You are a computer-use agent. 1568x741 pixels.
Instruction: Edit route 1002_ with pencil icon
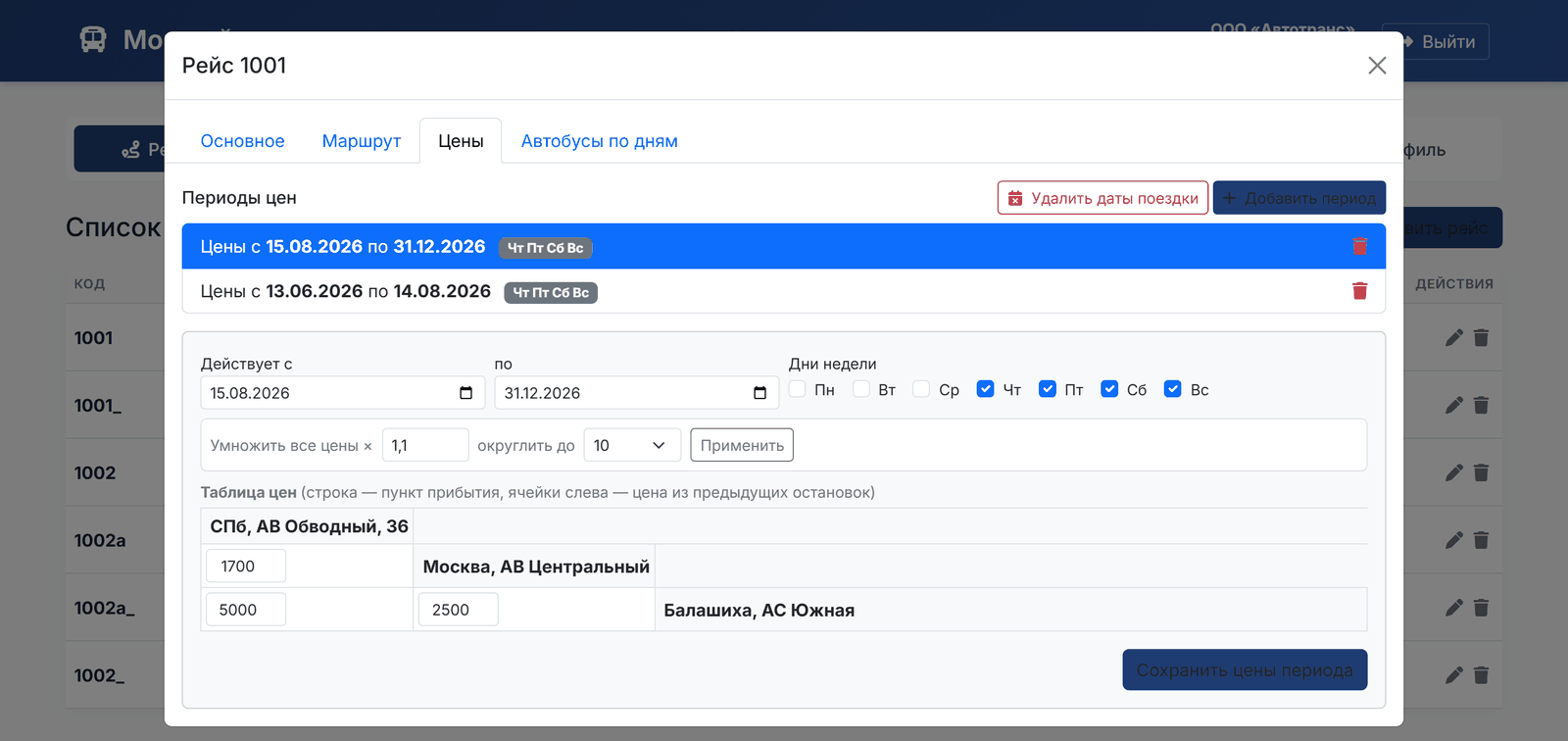[x=1454, y=675]
